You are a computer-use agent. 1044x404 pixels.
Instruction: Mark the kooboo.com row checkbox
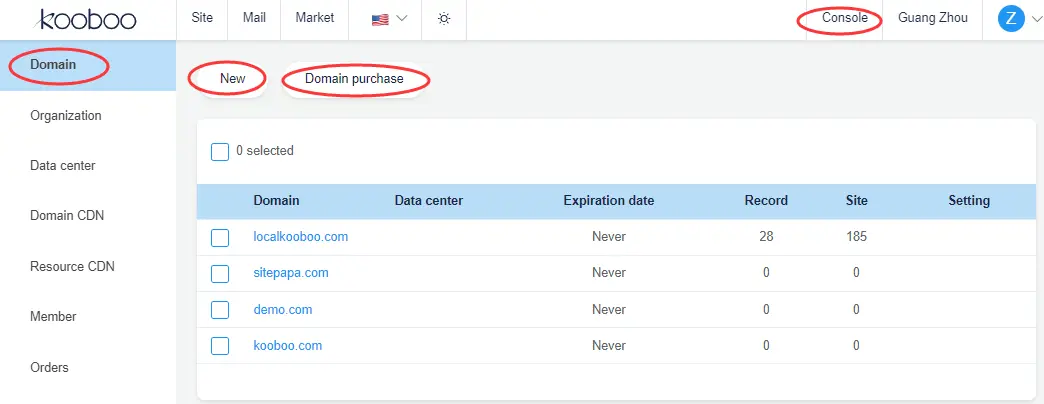tap(220, 346)
